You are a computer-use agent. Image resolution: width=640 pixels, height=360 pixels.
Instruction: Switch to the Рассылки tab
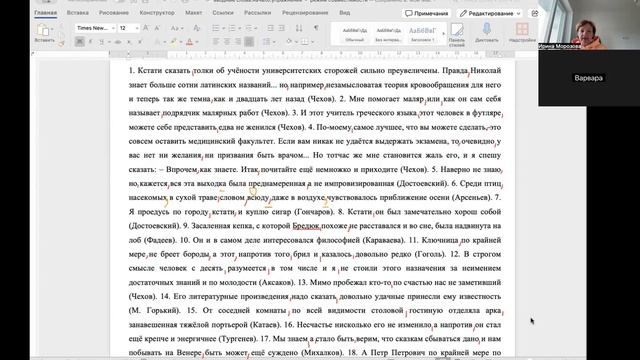[258, 13]
